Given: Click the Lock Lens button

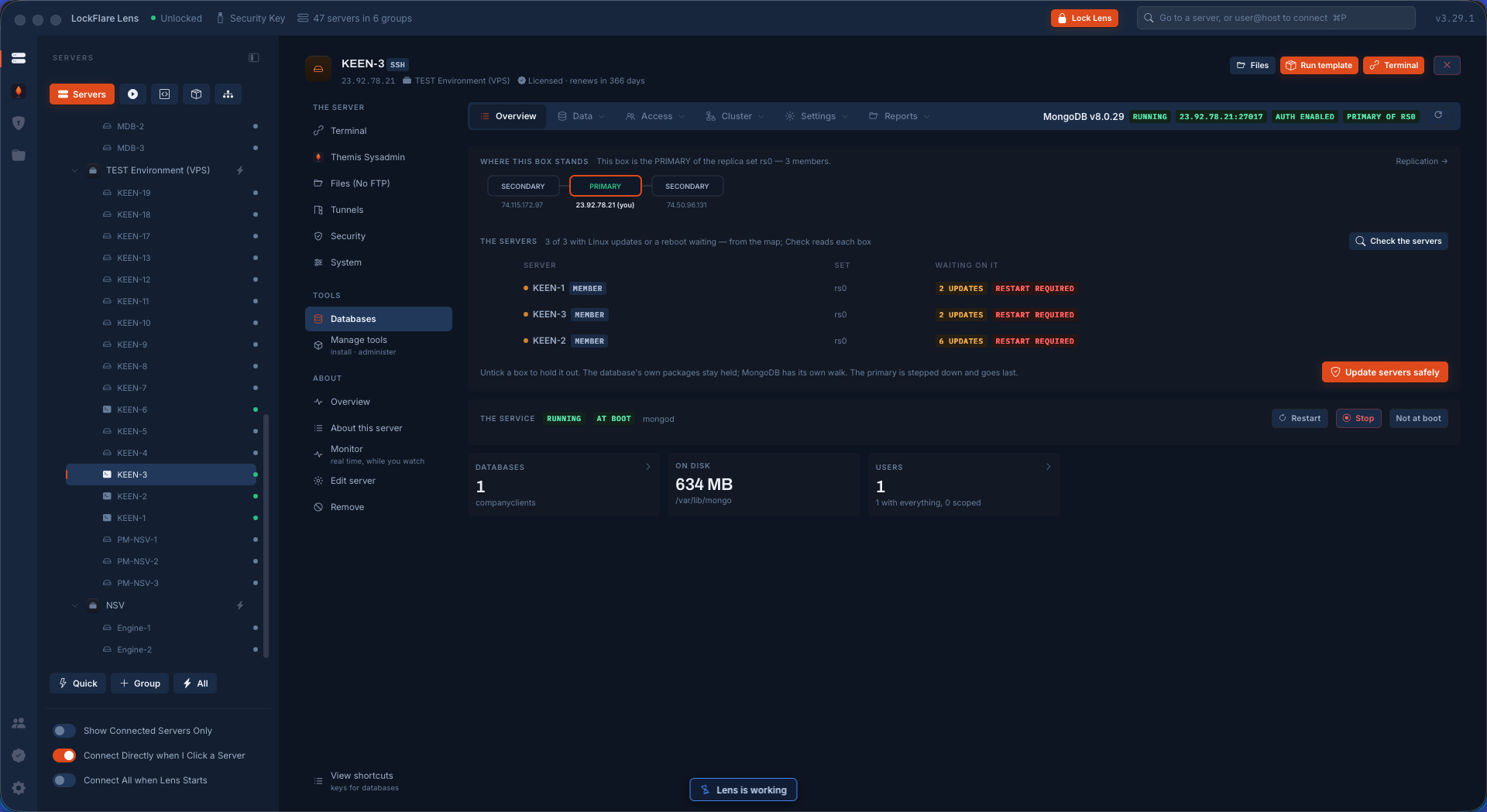Looking at the screenshot, I should (x=1084, y=18).
